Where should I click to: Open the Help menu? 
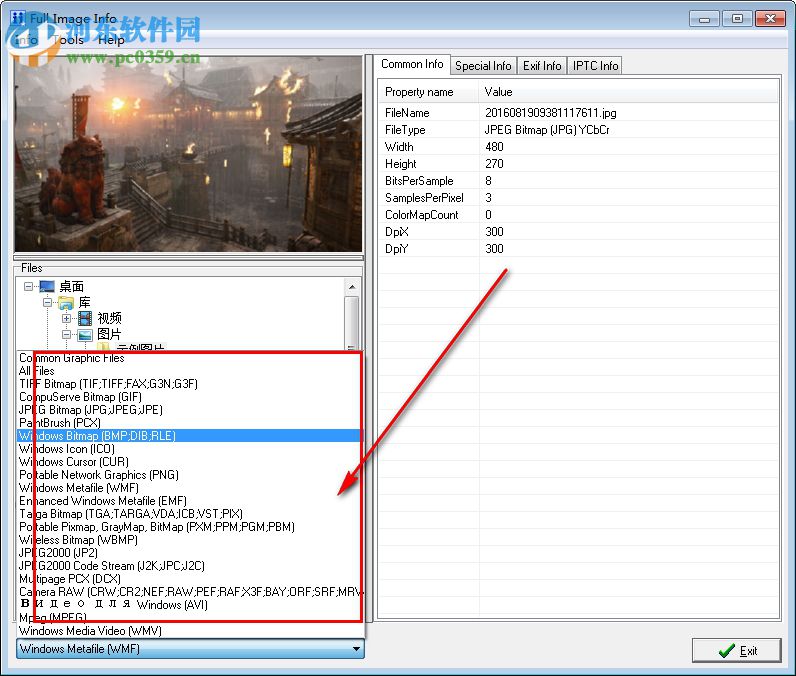(111, 40)
